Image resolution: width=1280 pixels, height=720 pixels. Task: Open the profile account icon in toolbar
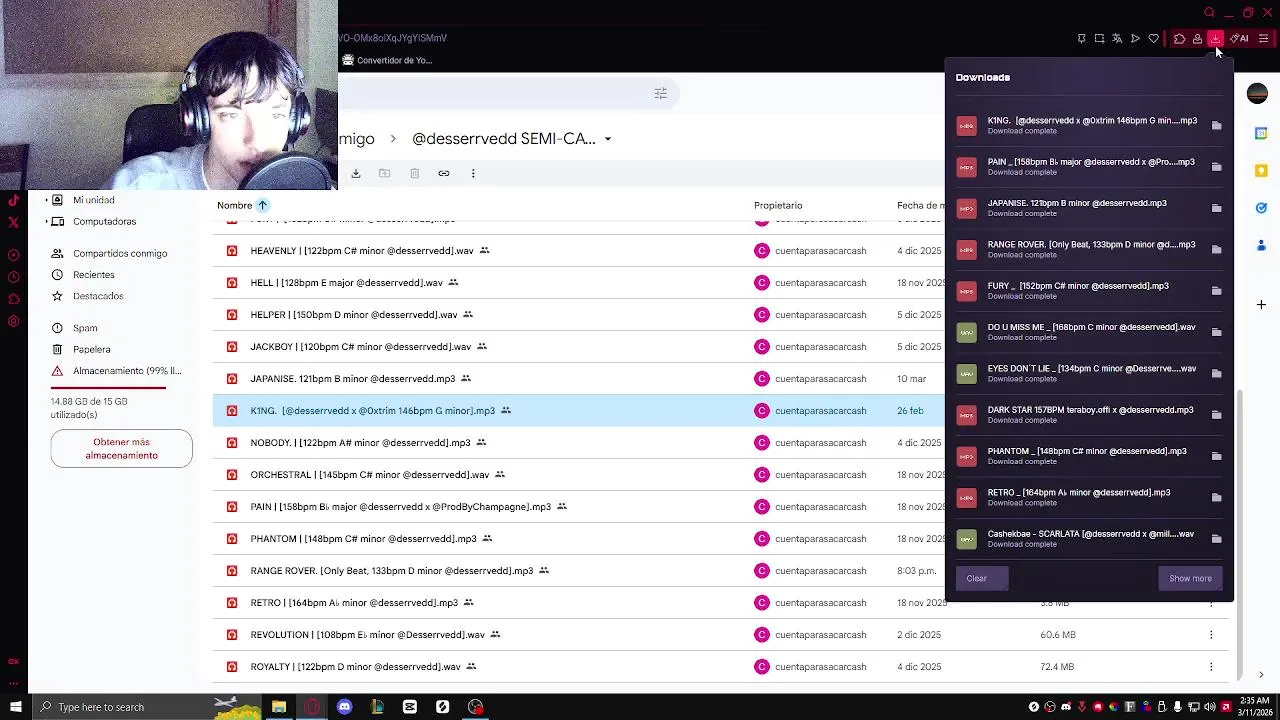click(x=1197, y=39)
